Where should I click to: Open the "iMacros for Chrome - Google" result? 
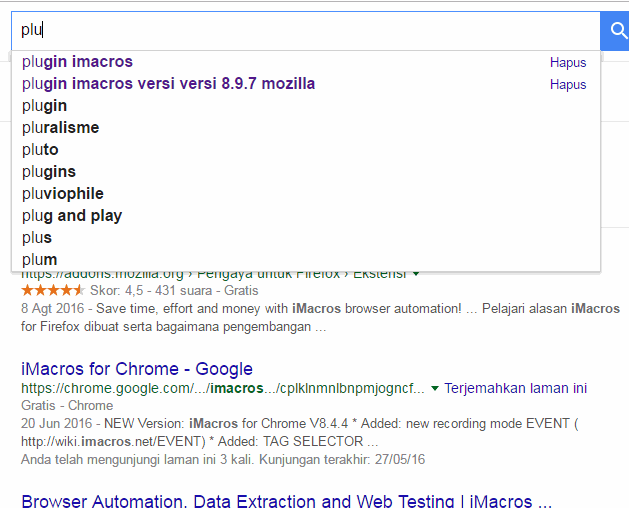coord(137,369)
